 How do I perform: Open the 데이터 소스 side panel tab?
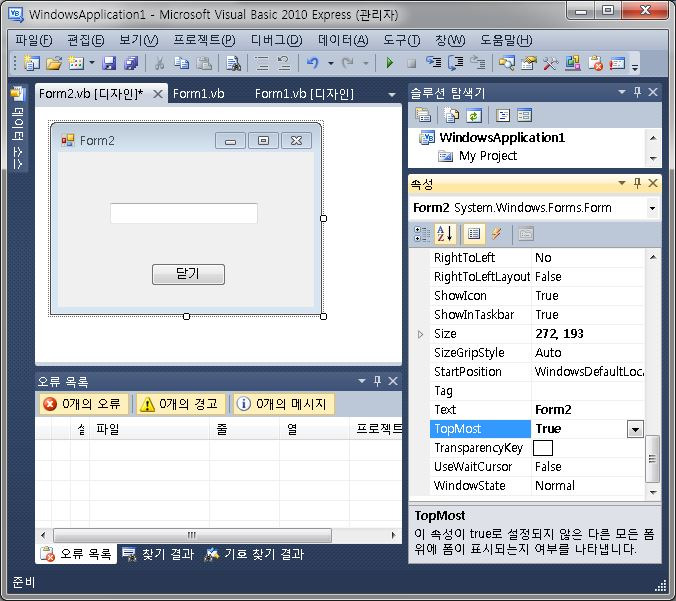17,128
